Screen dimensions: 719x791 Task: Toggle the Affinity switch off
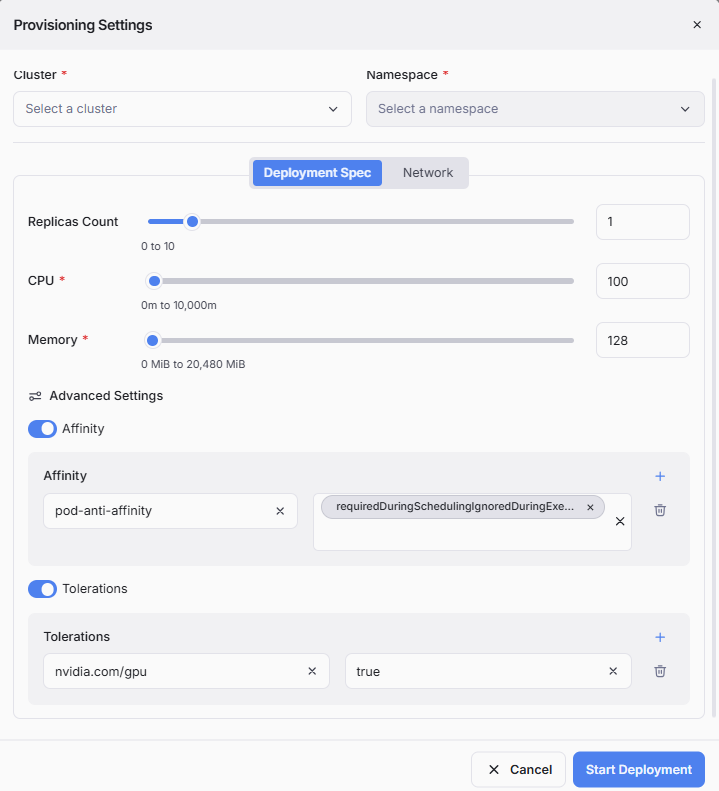(x=42, y=429)
